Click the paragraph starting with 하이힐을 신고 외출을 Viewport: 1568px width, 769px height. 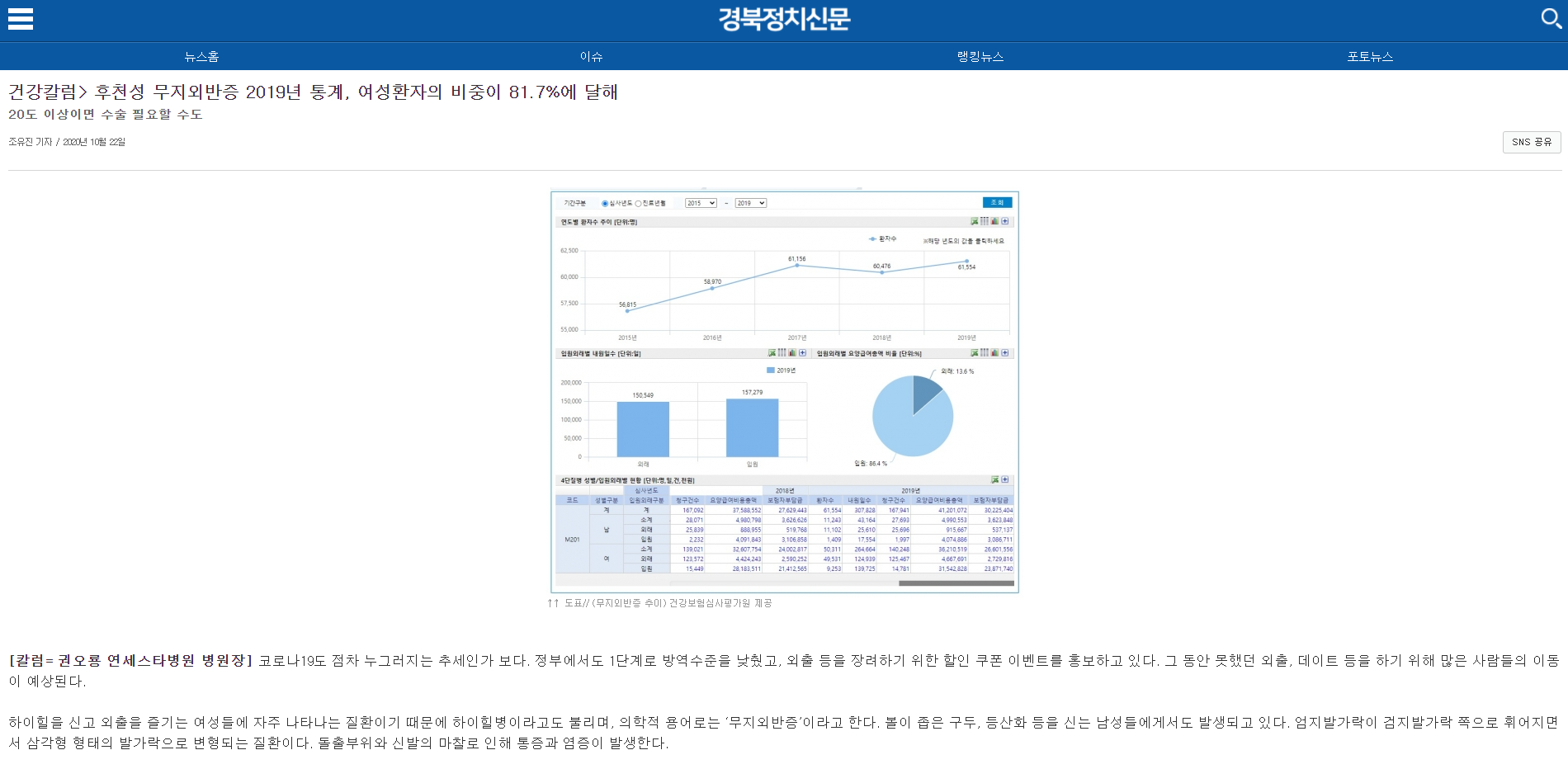click(784, 733)
